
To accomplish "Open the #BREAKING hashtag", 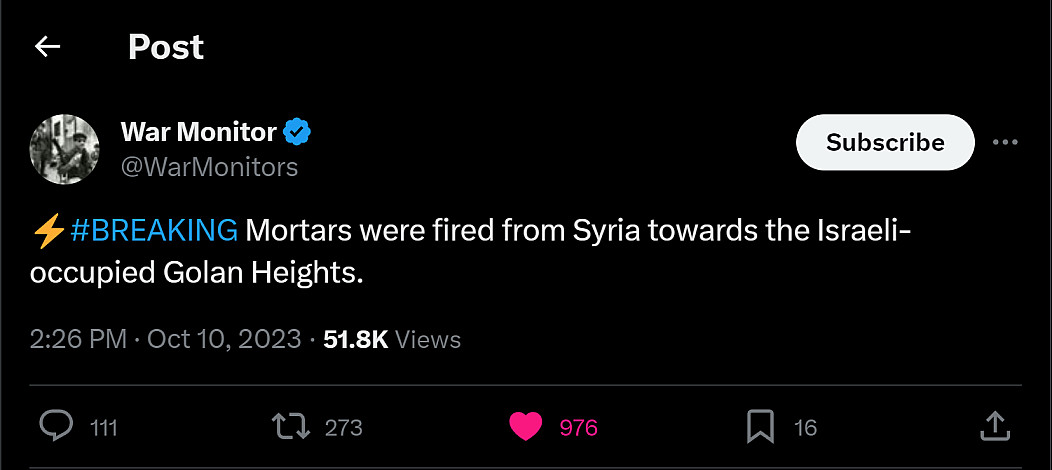I will 154,230.
